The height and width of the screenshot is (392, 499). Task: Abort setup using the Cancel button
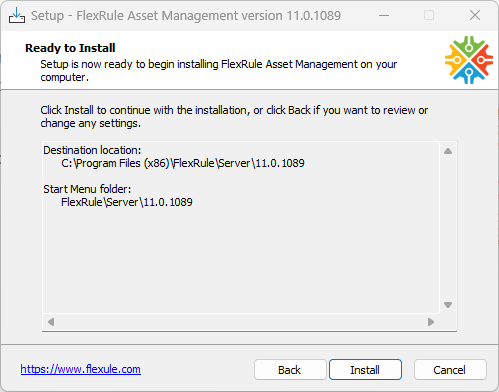[450, 370]
